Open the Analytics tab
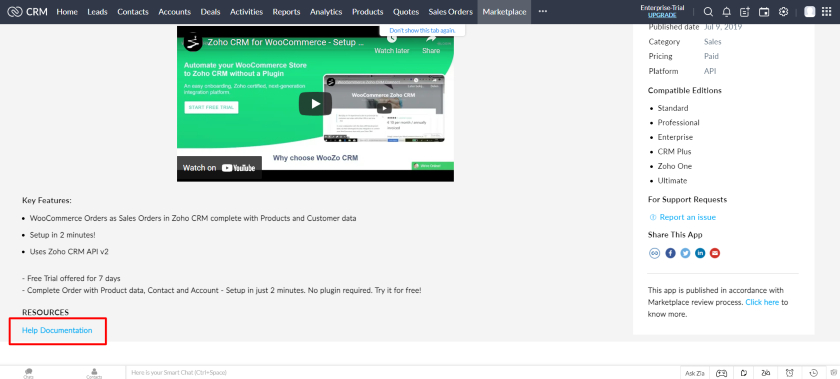 click(326, 12)
